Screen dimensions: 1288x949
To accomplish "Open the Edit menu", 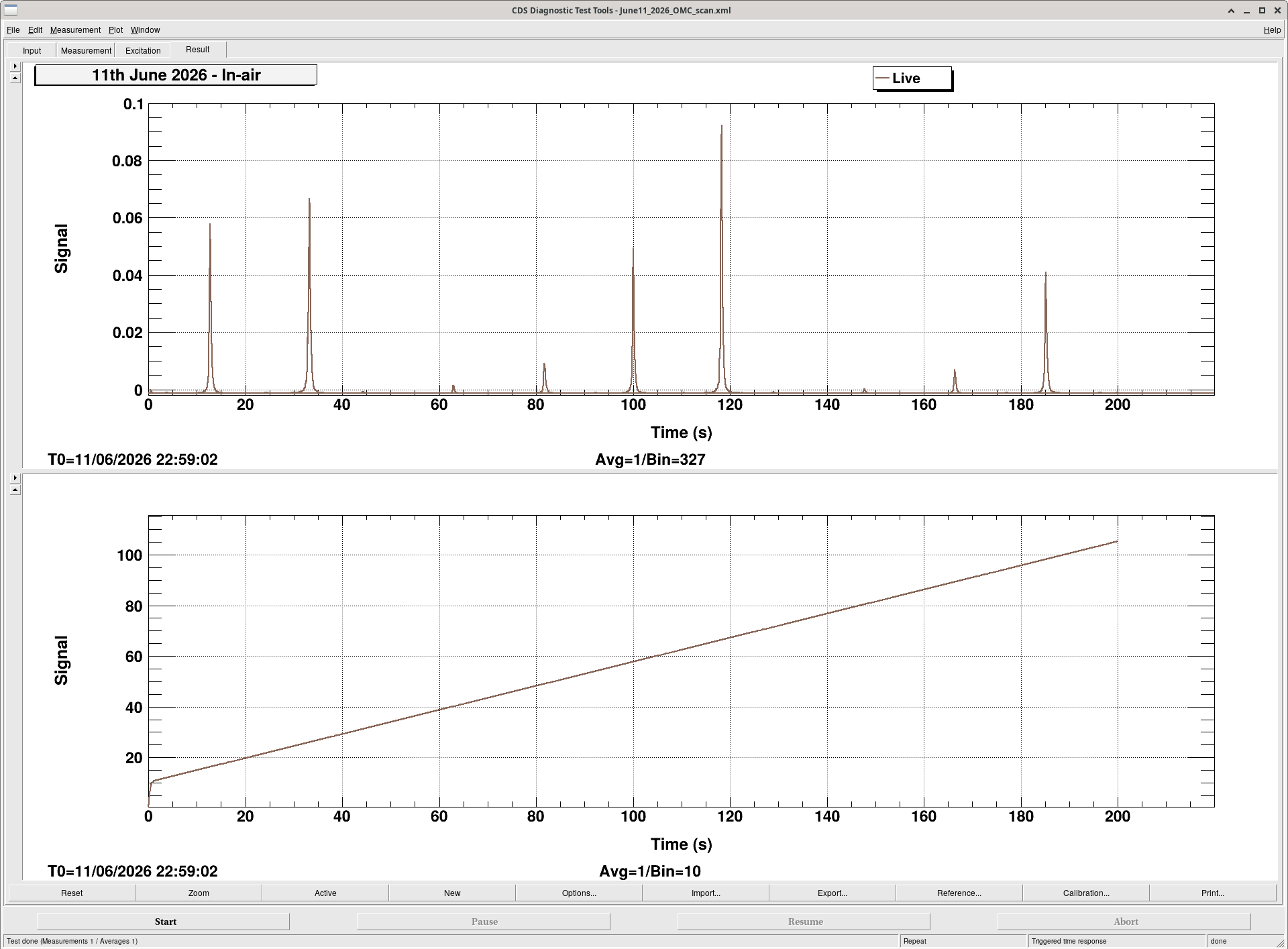I will (35, 30).
